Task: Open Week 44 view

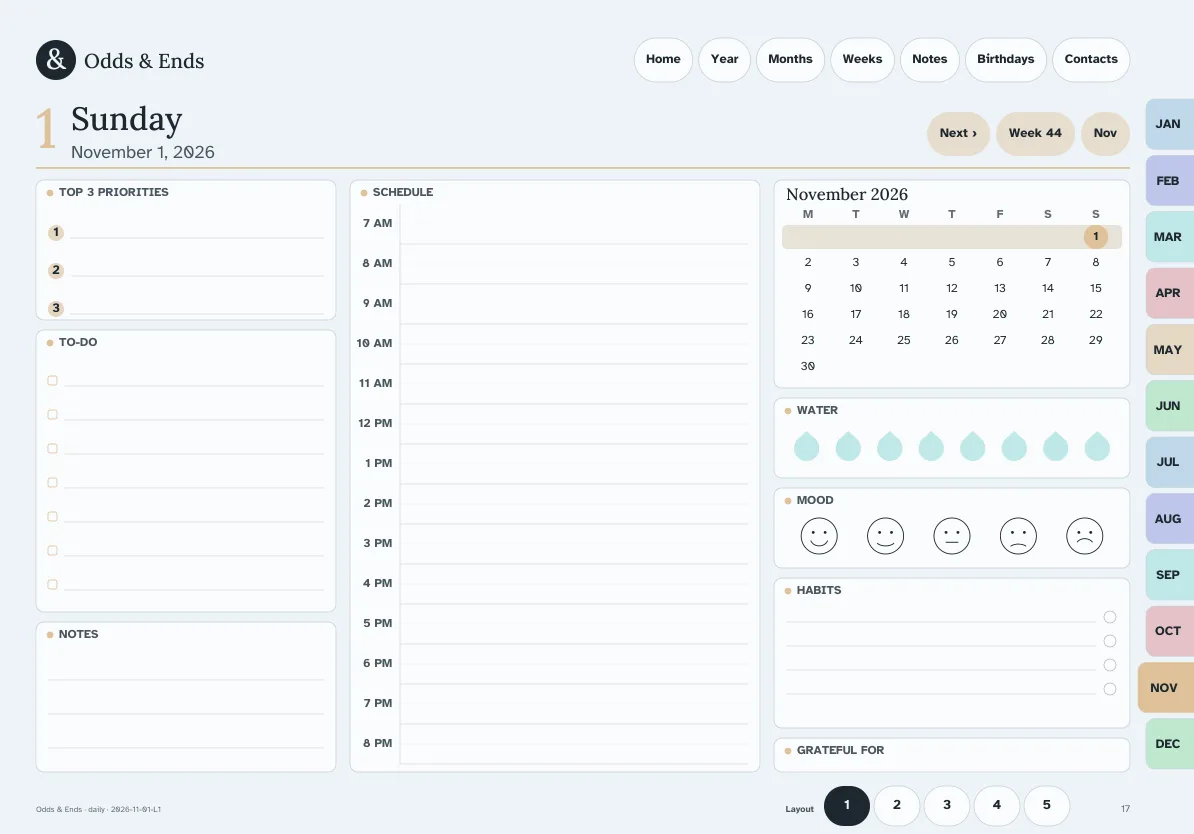Action: (1035, 133)
